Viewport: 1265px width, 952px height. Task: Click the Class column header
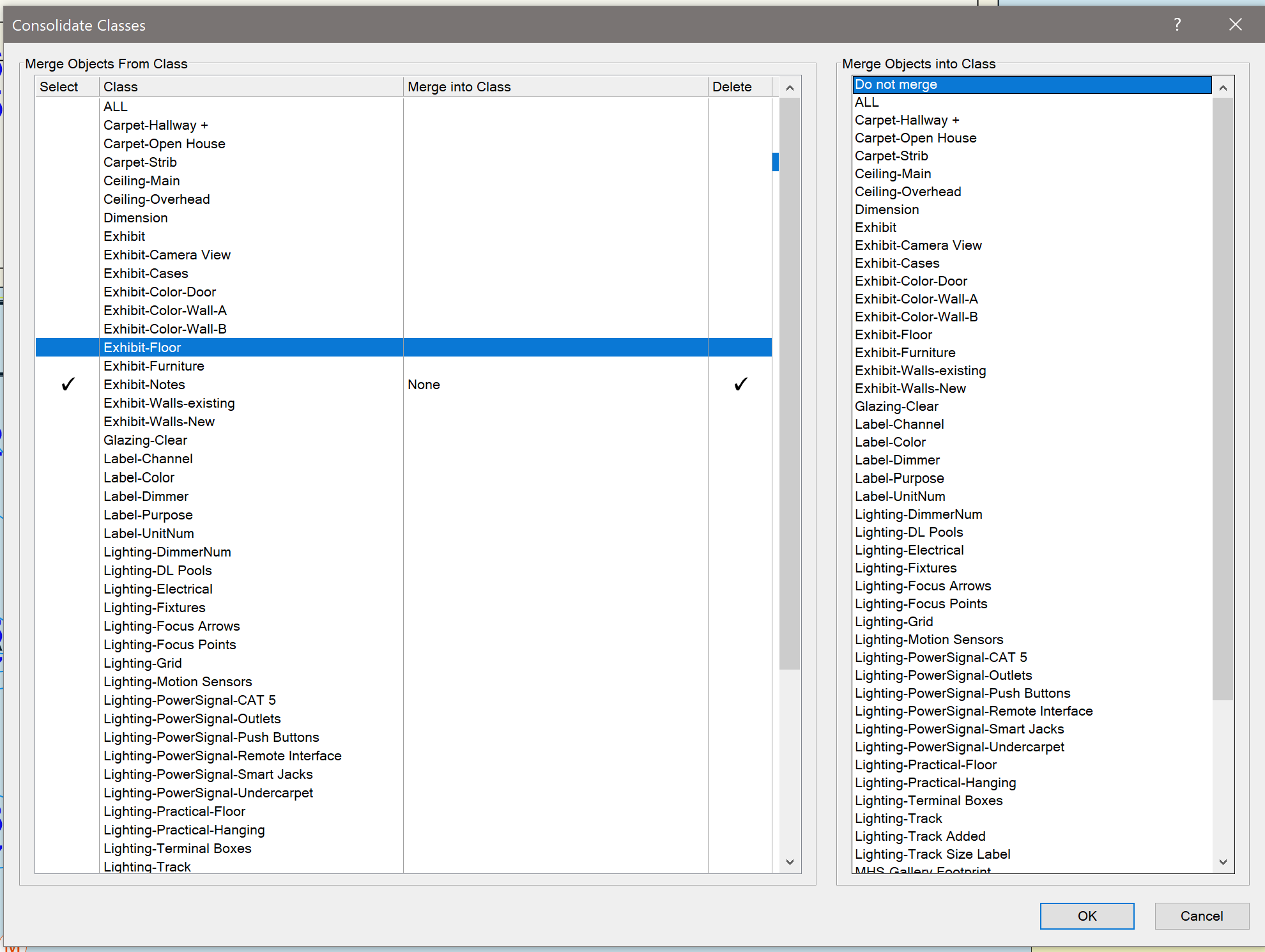pyautogui.click(x=121, y=86)
